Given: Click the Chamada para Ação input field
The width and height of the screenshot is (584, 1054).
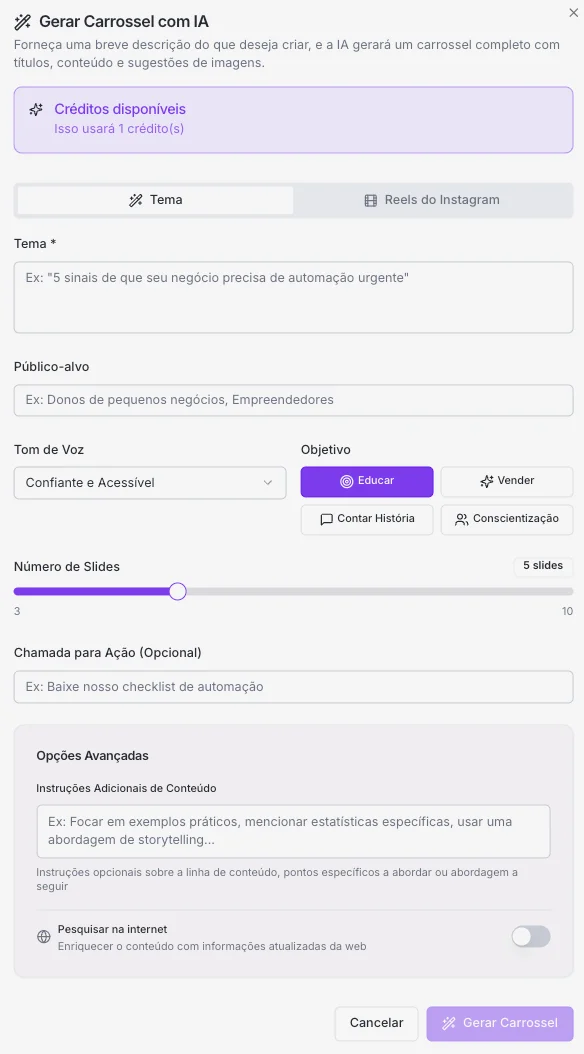Looking at the screenshot, I should 293,686.
